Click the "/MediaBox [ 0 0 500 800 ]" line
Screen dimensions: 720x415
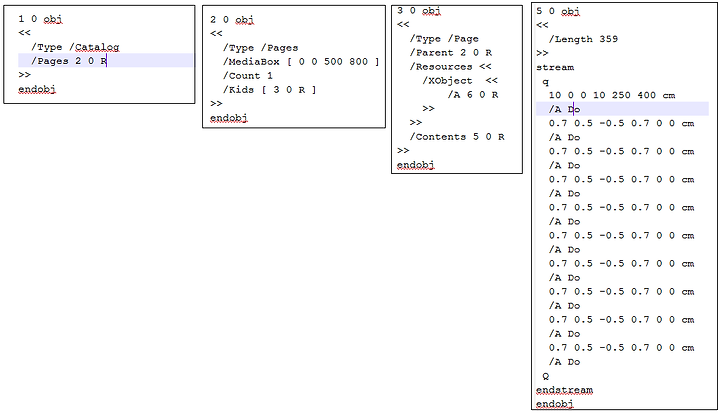301,62
